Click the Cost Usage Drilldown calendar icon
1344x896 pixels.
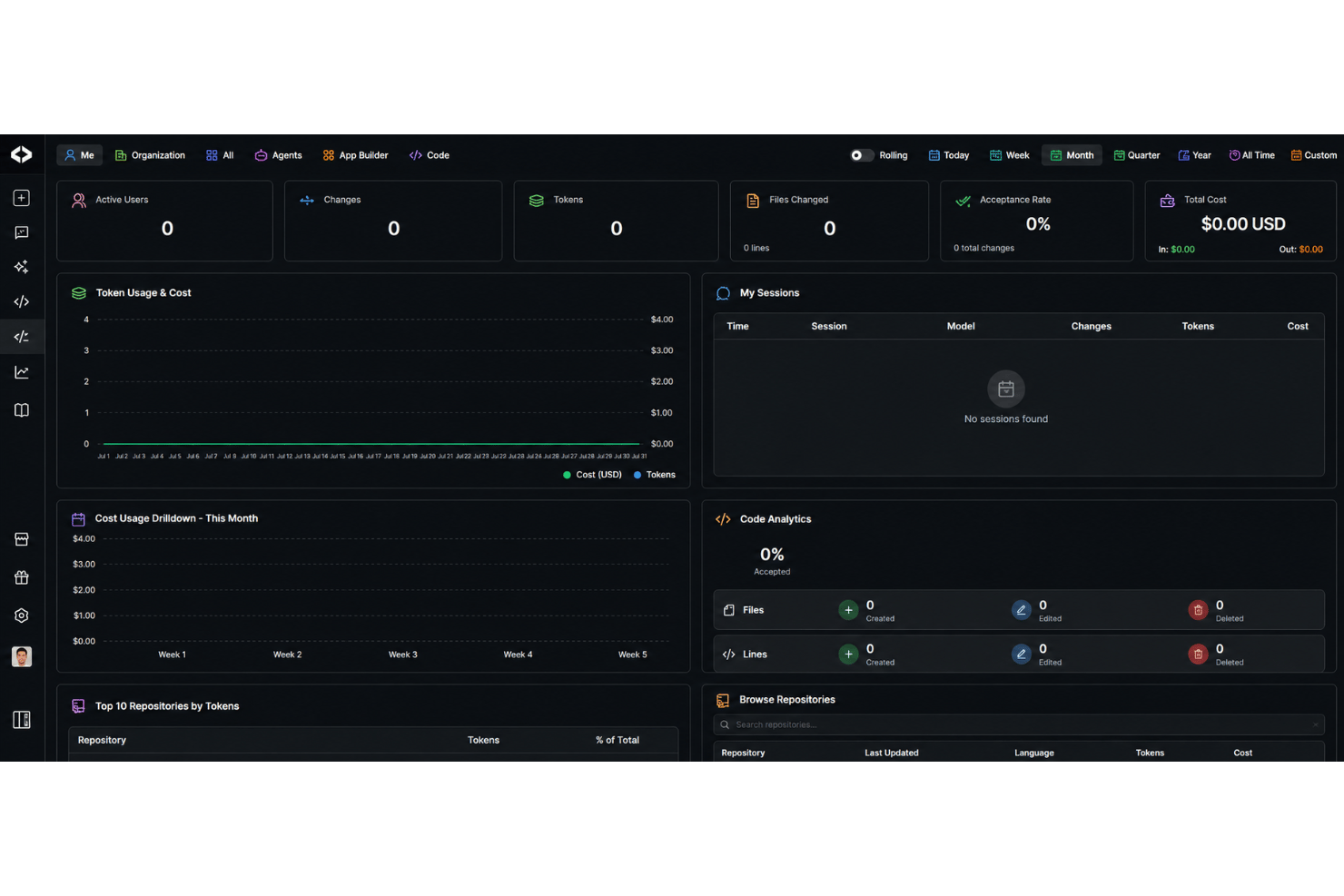[78, 519]
